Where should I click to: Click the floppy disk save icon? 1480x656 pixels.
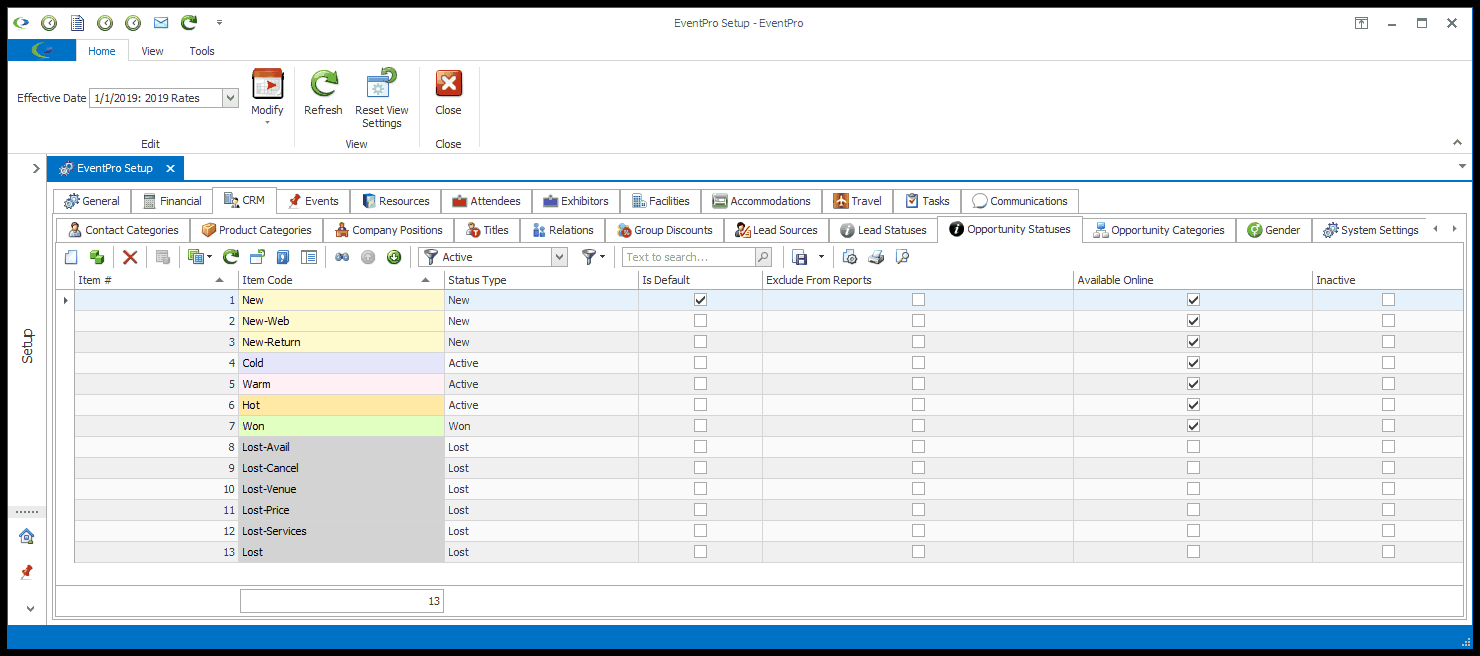click(x=799, y=257)
